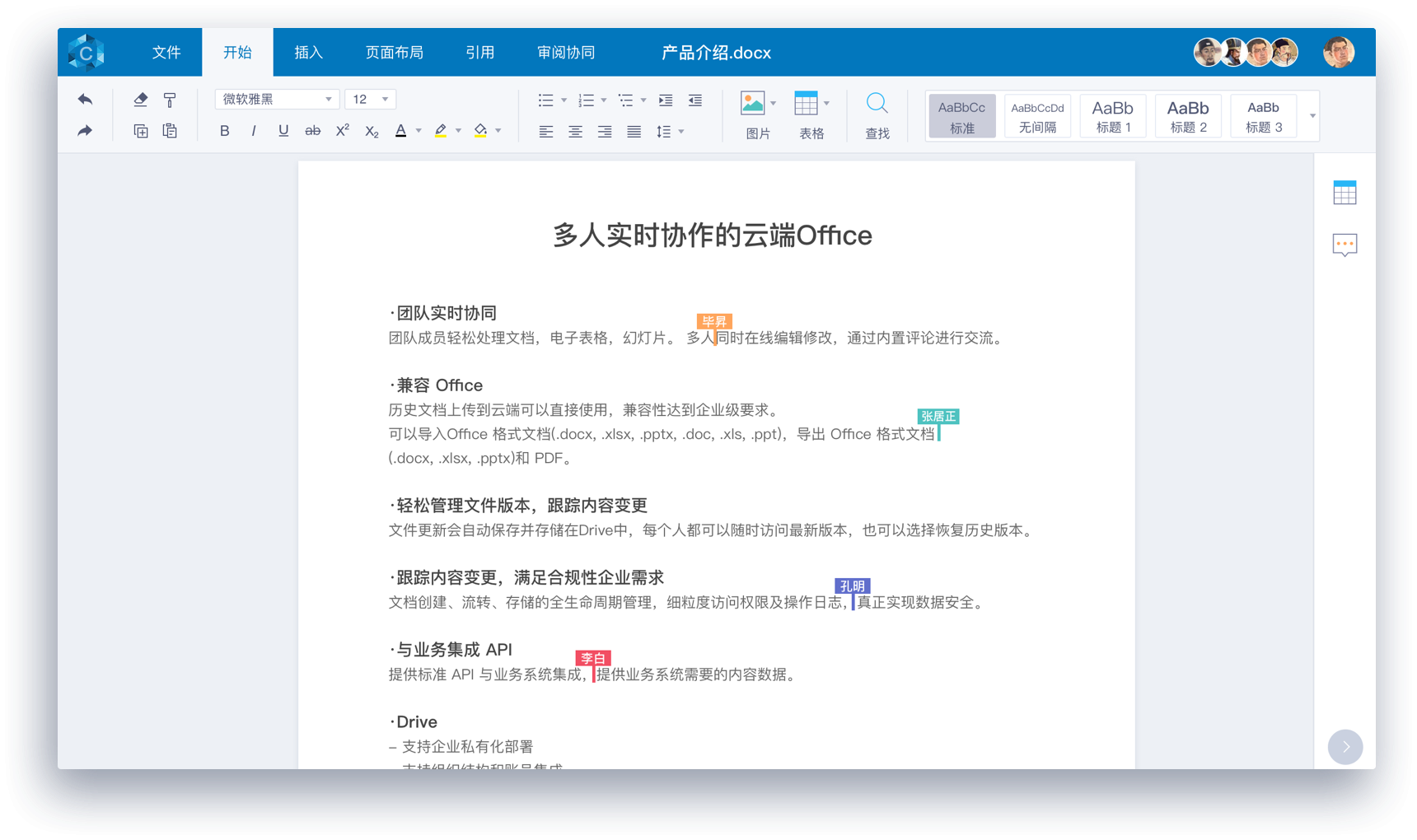Open the font name dropdown 微软雅黑
Image resolution: width=1417 pixels, height=840 pixels.
click(277, 100)
